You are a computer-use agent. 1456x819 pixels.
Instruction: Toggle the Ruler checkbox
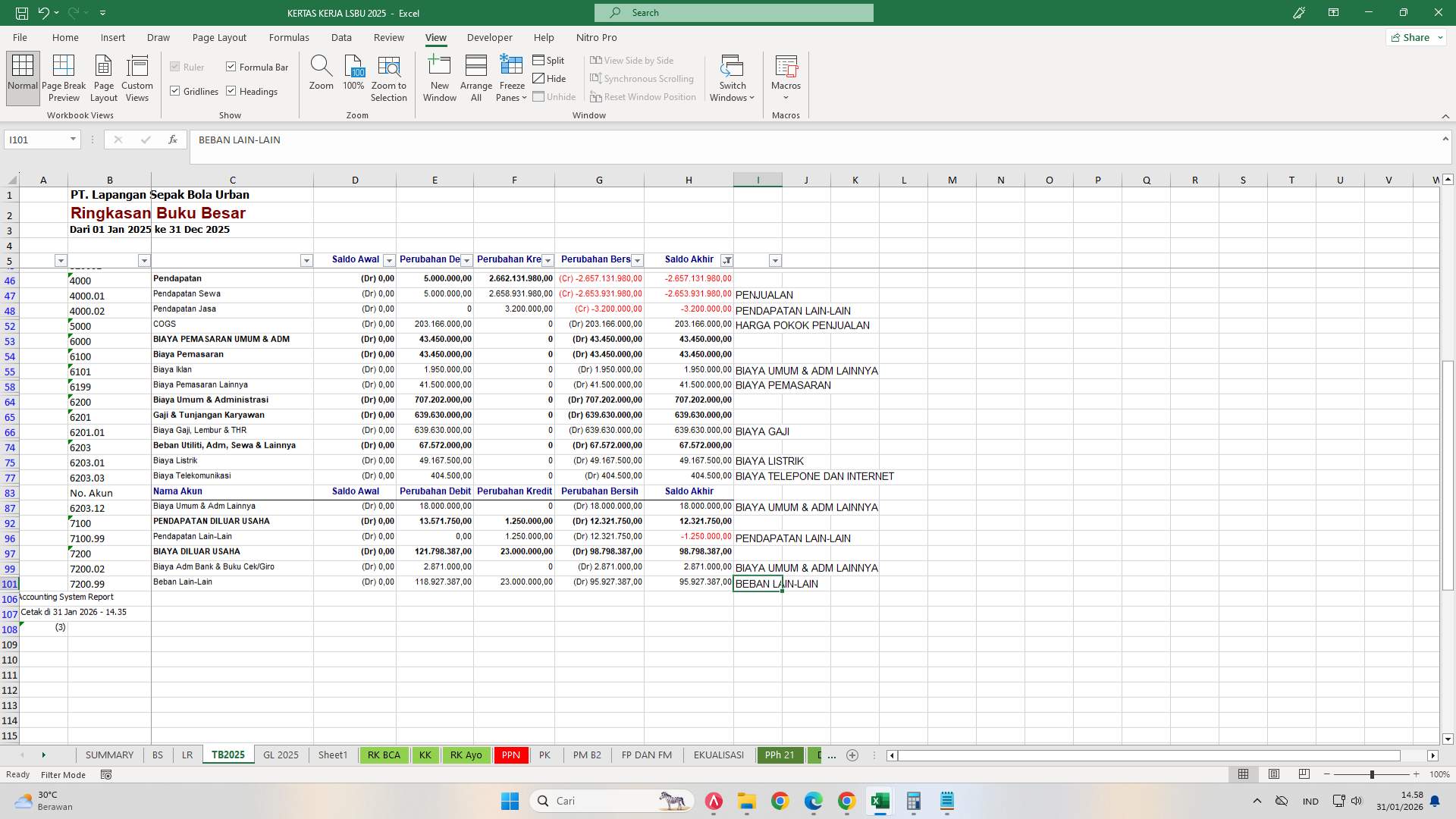[175, 67]
